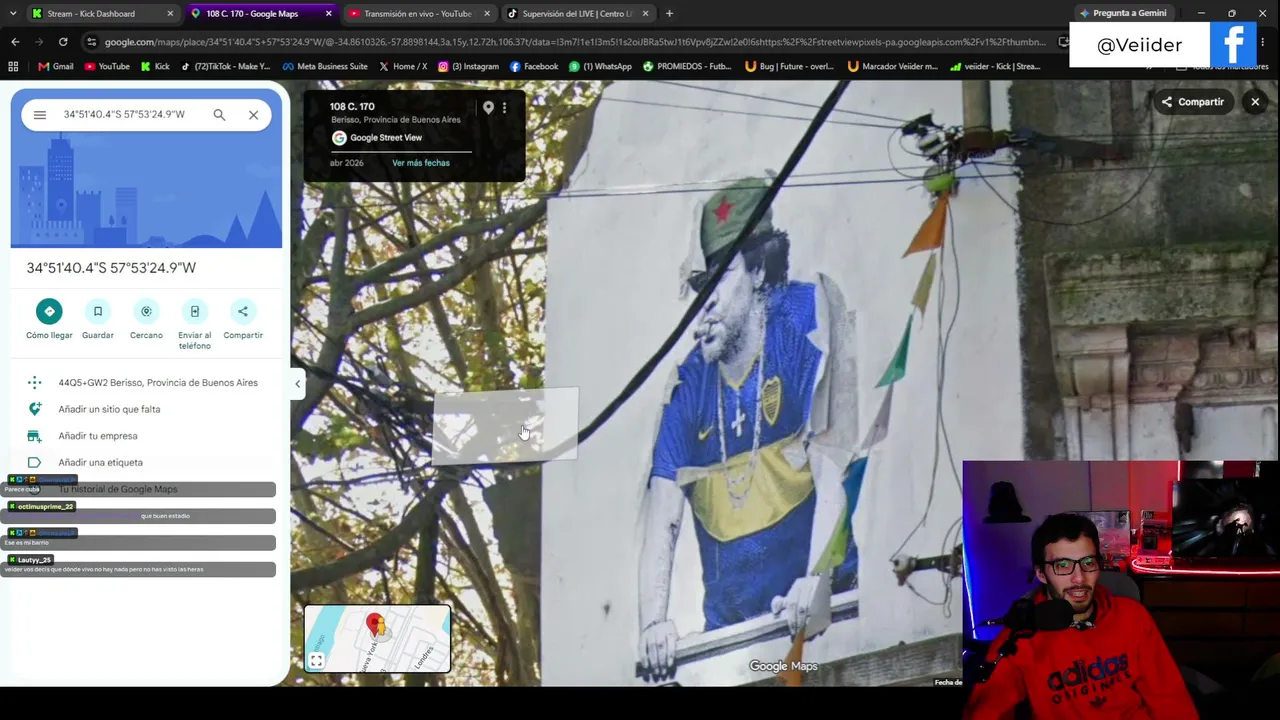Open the Meta Business Suite bookmark
The image size is (1280, 720).
[325, 67]
